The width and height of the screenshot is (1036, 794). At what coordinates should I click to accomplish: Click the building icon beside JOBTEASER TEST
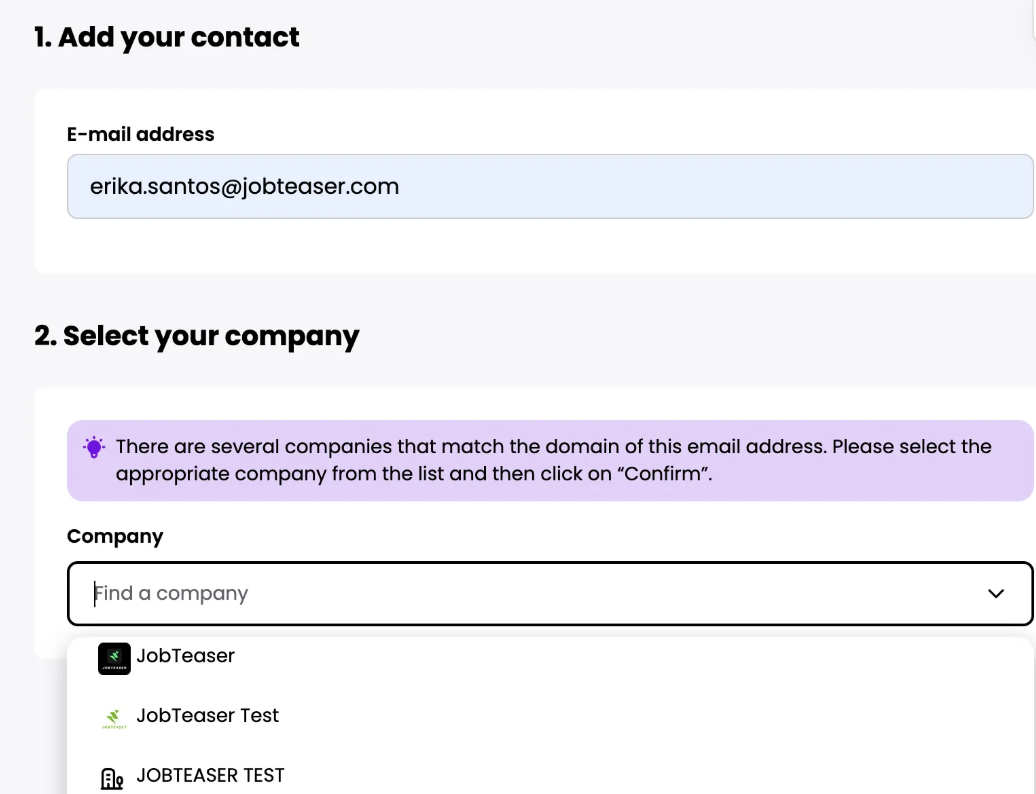tap(113, 777)
